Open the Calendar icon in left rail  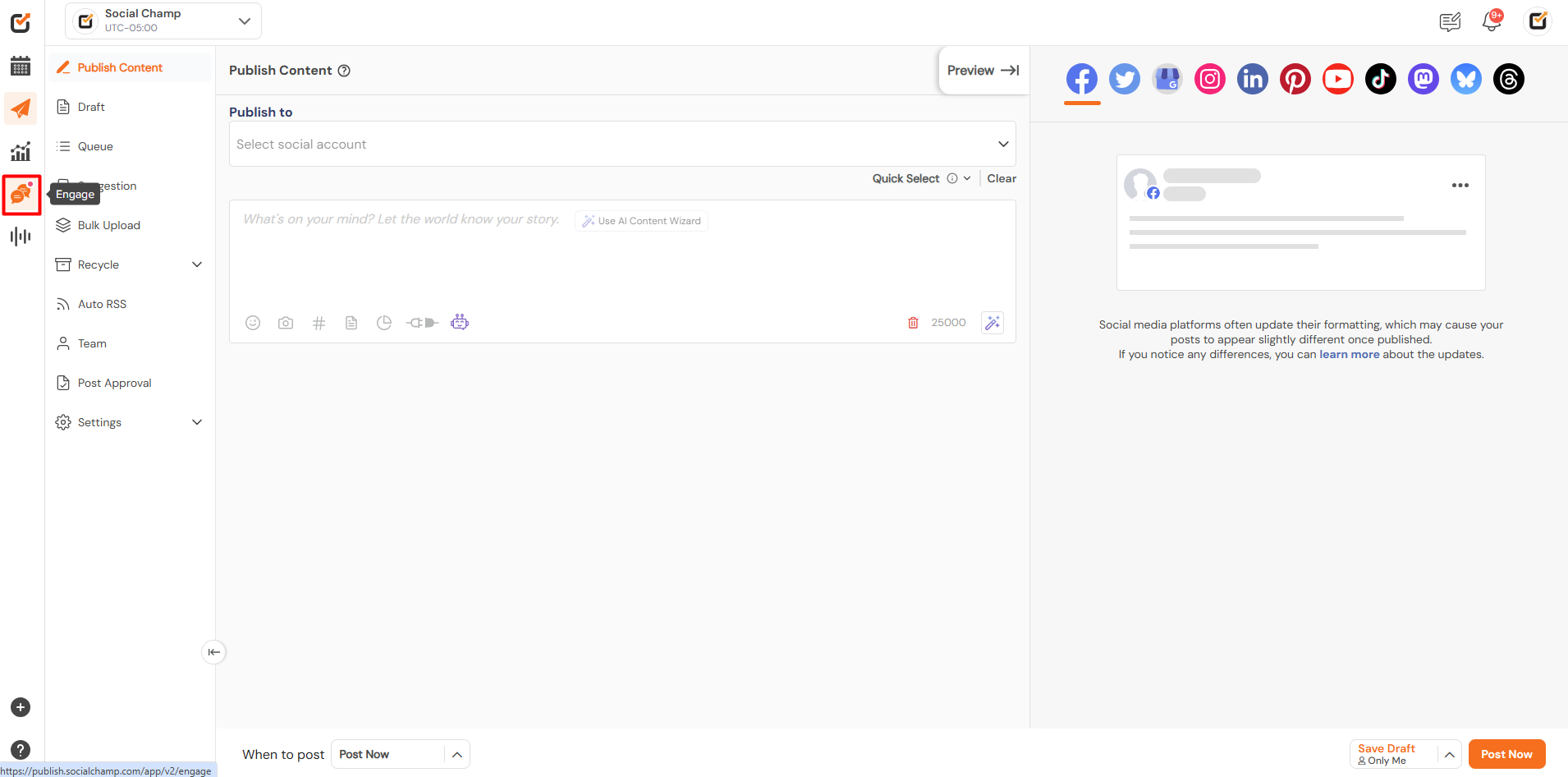[x=21, y=66]
